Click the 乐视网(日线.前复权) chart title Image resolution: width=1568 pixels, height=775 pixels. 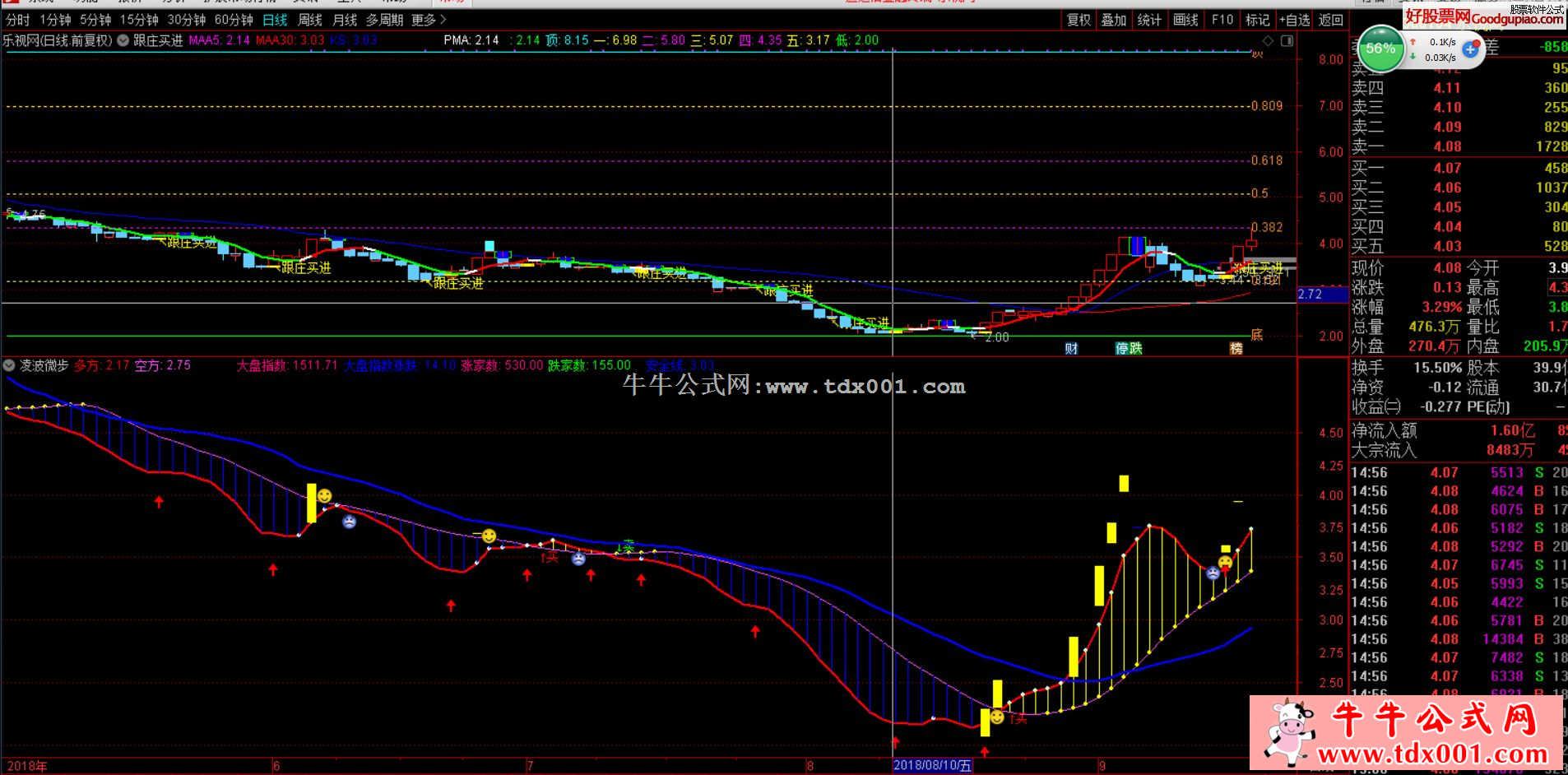(x=57, y=40)
